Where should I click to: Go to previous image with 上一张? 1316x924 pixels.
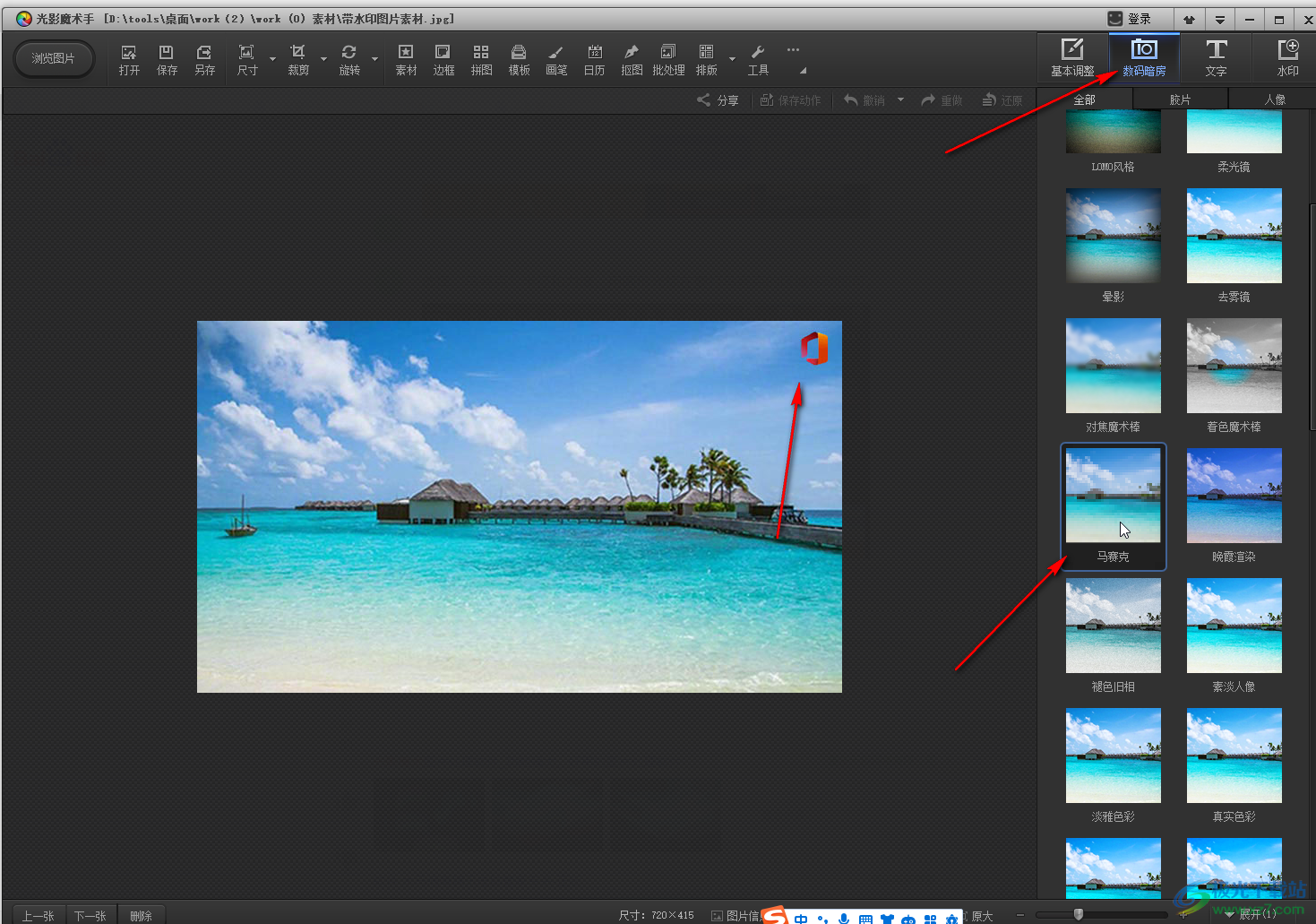point(39,915)
